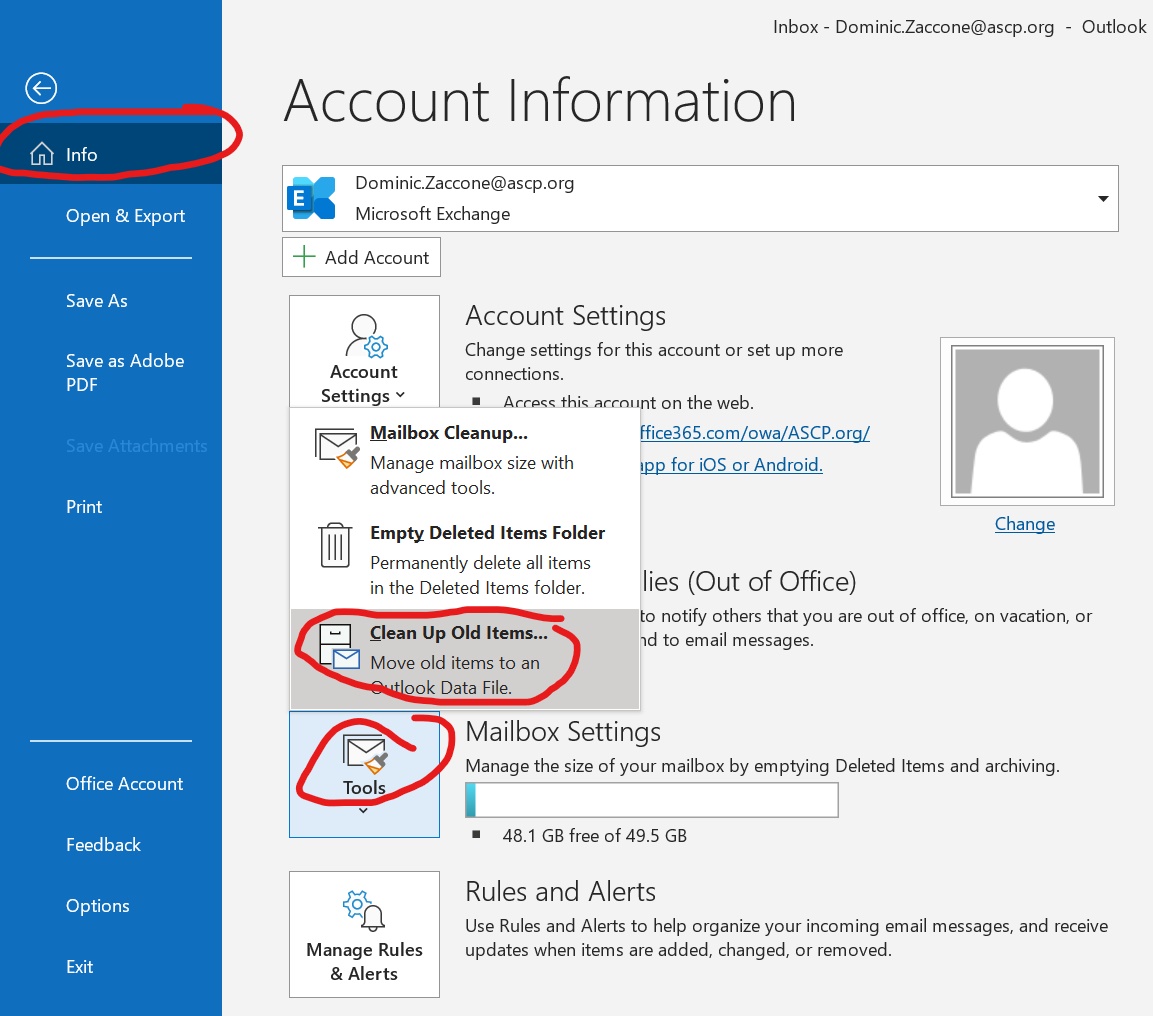Click the 48.1 GB free of 49.5 GB text
This screenshot has width=1153, height=1016.
[x=594, y=835]
